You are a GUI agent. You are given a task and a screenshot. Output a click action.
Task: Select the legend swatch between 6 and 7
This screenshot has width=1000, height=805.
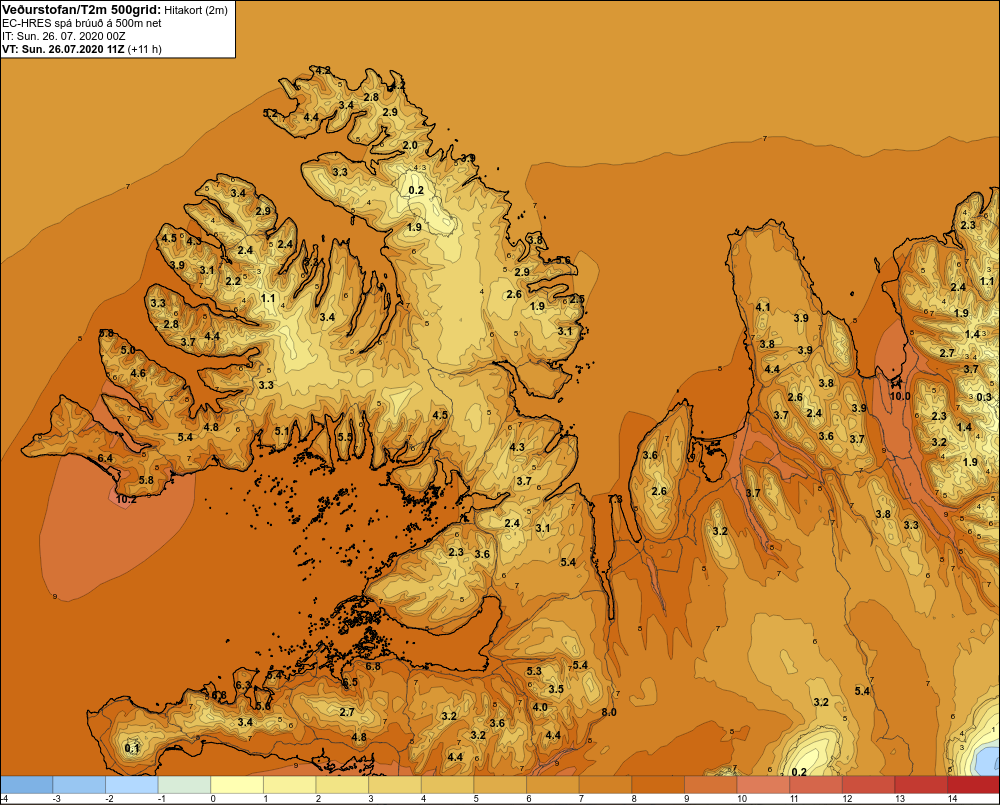coord(553,785)
